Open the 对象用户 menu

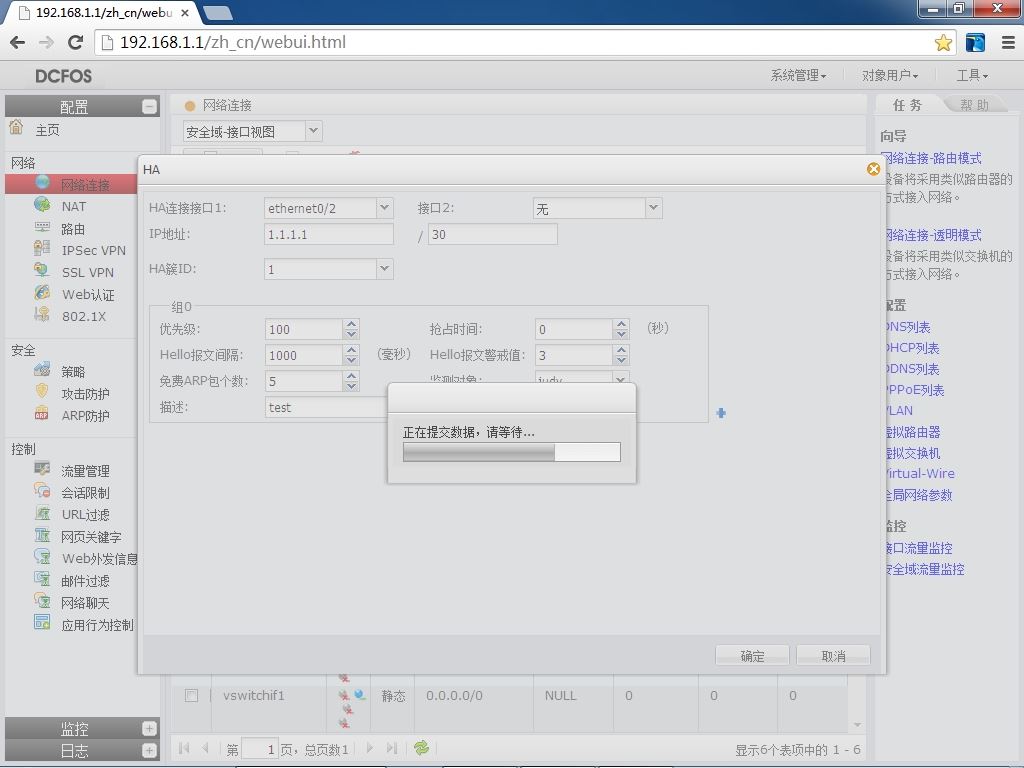889,76
